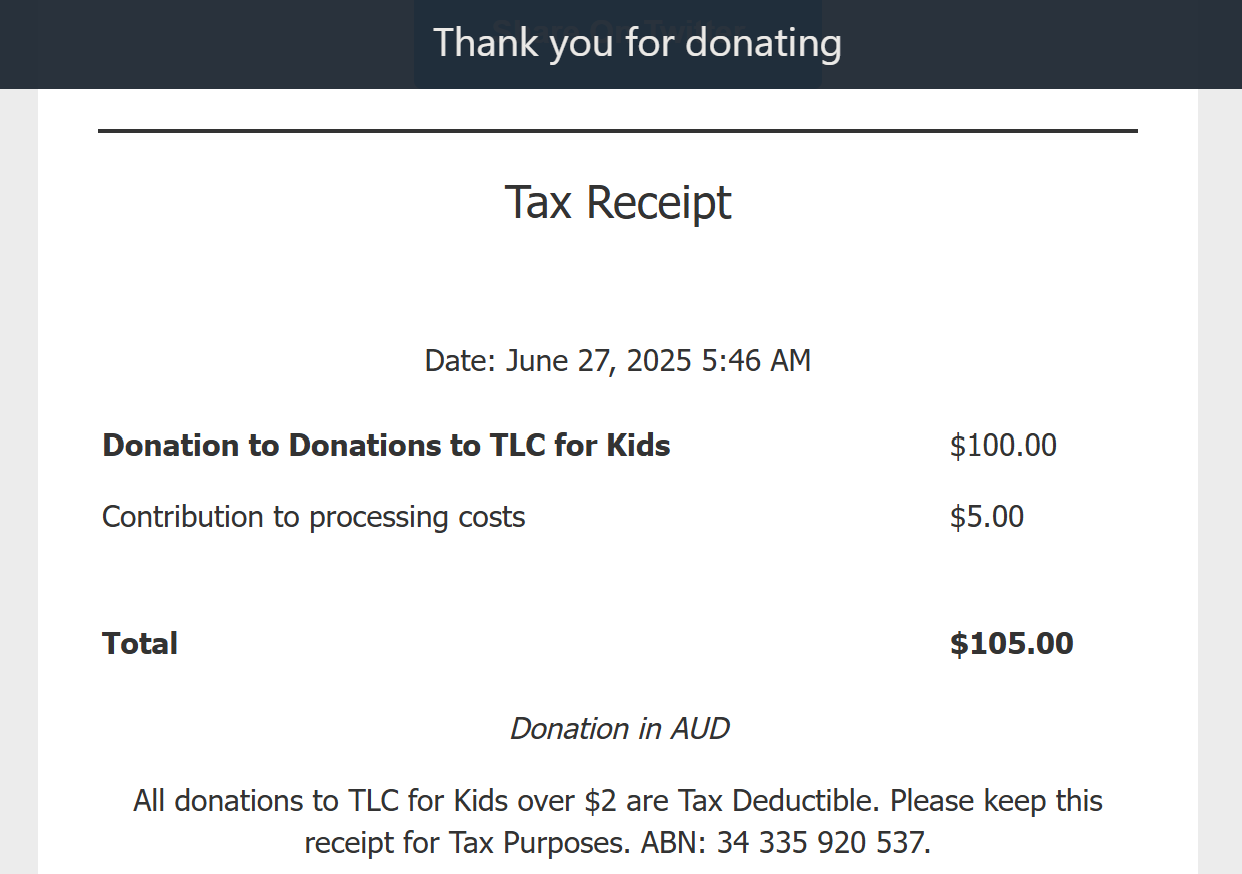Image resolution: width=1242 pixels, height=874 pixels.
Task: Click the grey margin left of the receipt
Action: [x=19, y=481]
